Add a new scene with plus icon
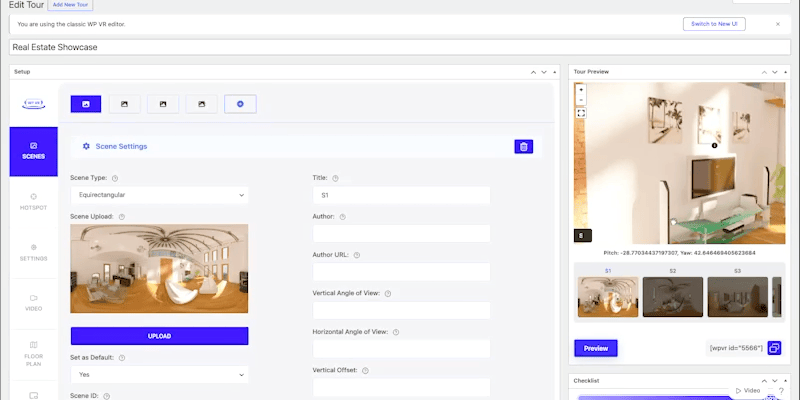 240,104
